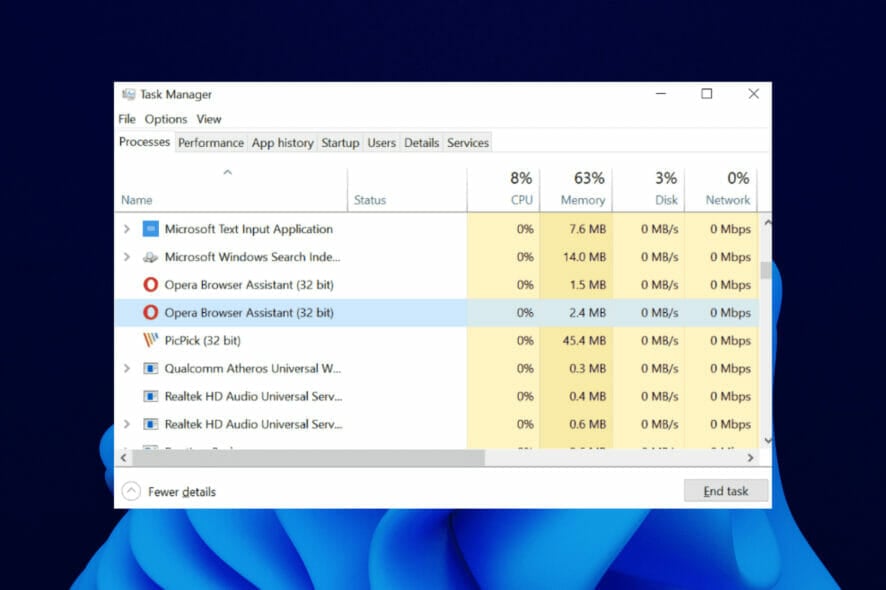Click the 7.6 MB memory value
886x590 pixels.
(588, 229)
